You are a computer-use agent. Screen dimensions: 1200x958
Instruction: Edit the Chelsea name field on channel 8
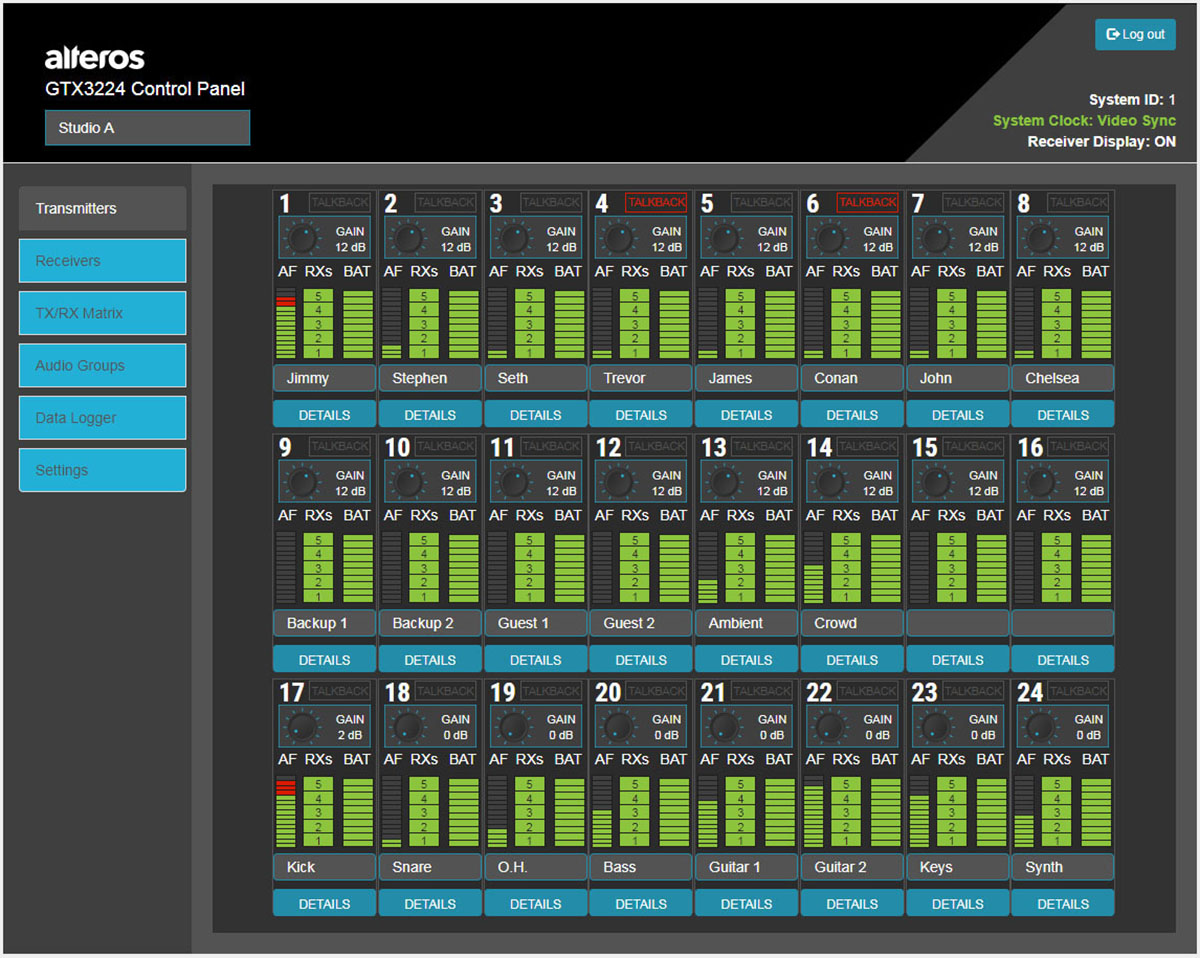pos(1063,378)
